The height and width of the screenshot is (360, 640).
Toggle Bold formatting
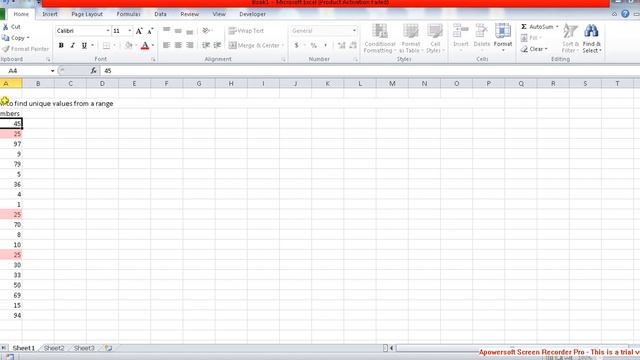[61, 45]
